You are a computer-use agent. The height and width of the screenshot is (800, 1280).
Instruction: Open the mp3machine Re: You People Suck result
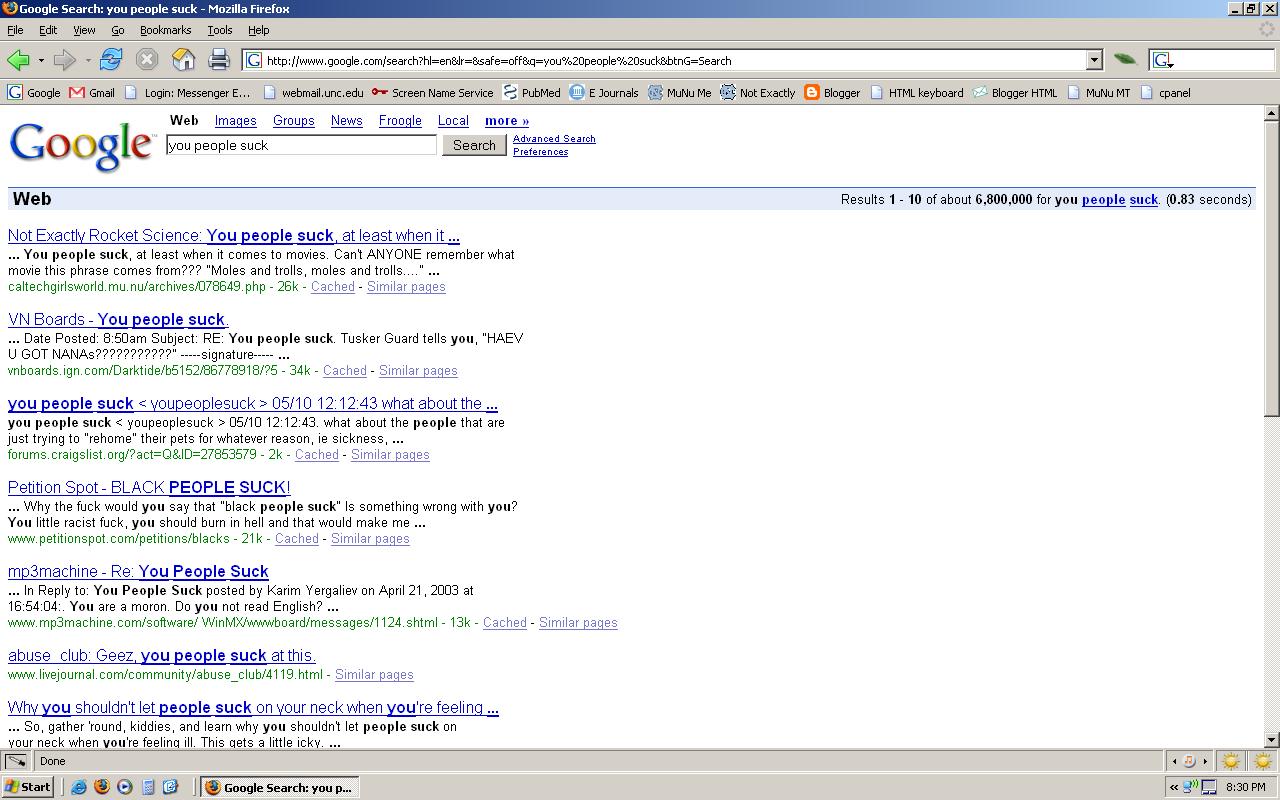point(138,572)
